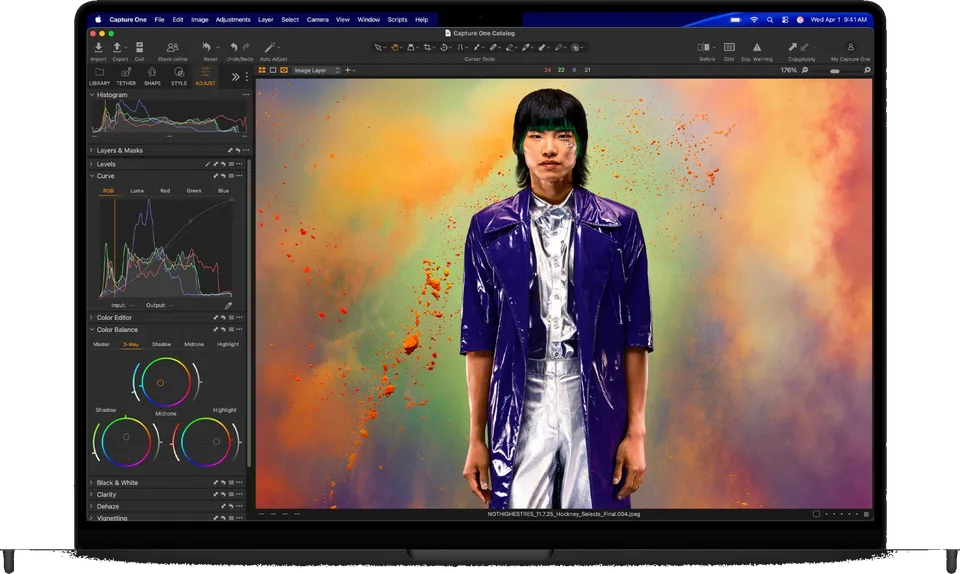Show the Grid overlay
The width and height of the screenshot is (960, 574).
click(x=729, y=47)
